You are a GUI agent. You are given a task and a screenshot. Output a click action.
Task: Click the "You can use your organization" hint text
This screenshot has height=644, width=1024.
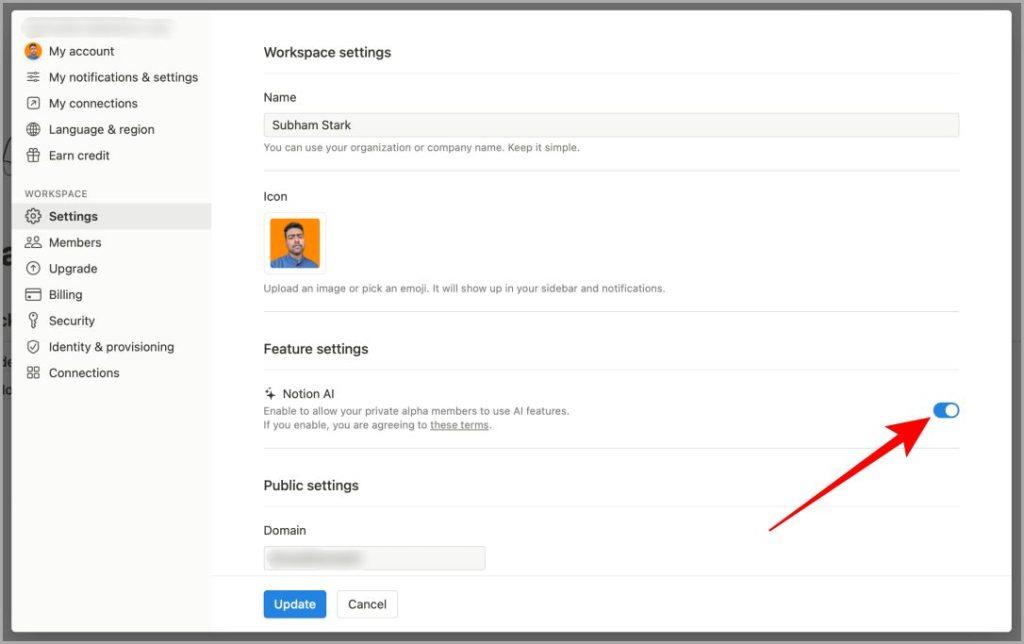point(421,148)
